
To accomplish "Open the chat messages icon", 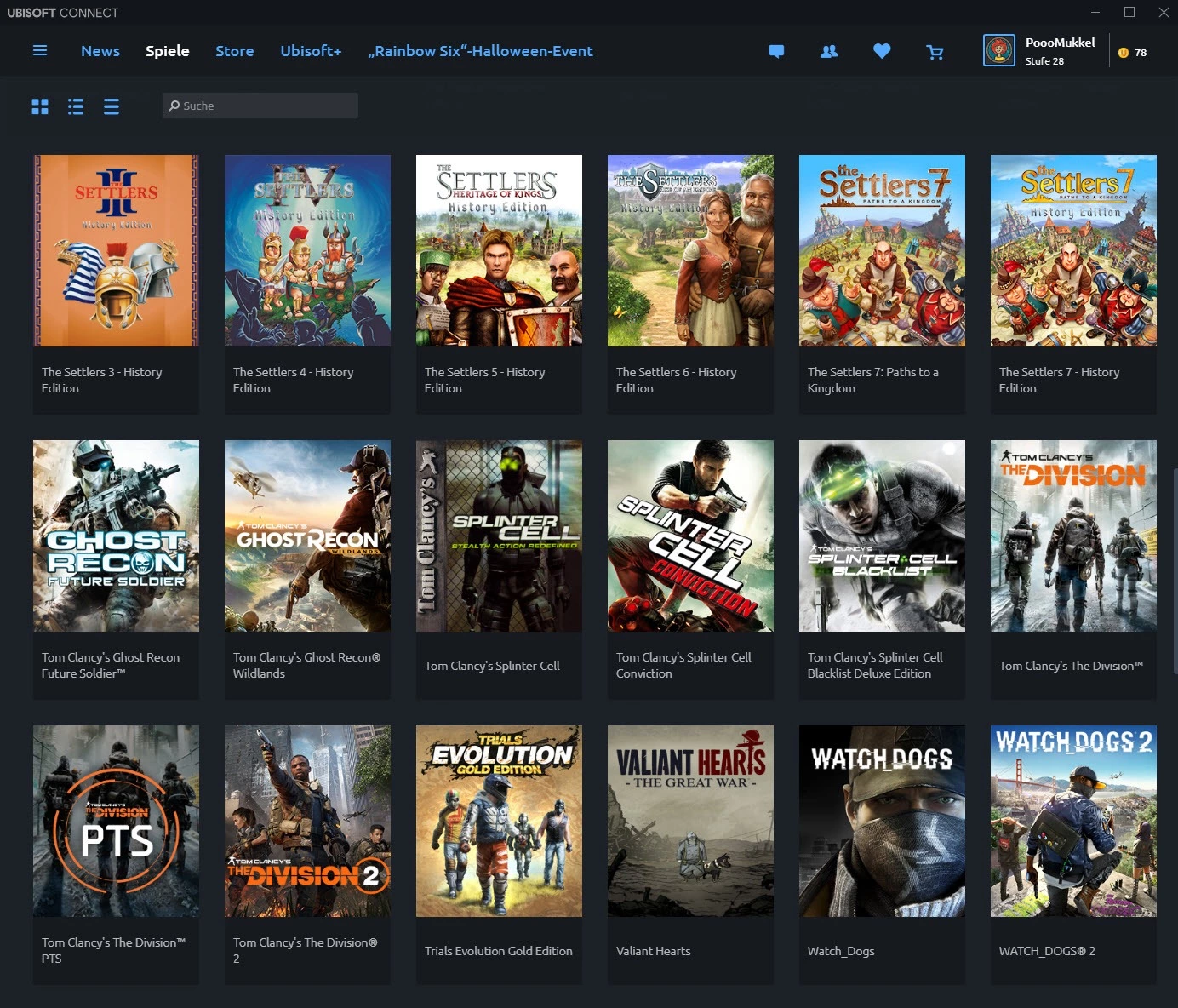I will click(776, 52).
